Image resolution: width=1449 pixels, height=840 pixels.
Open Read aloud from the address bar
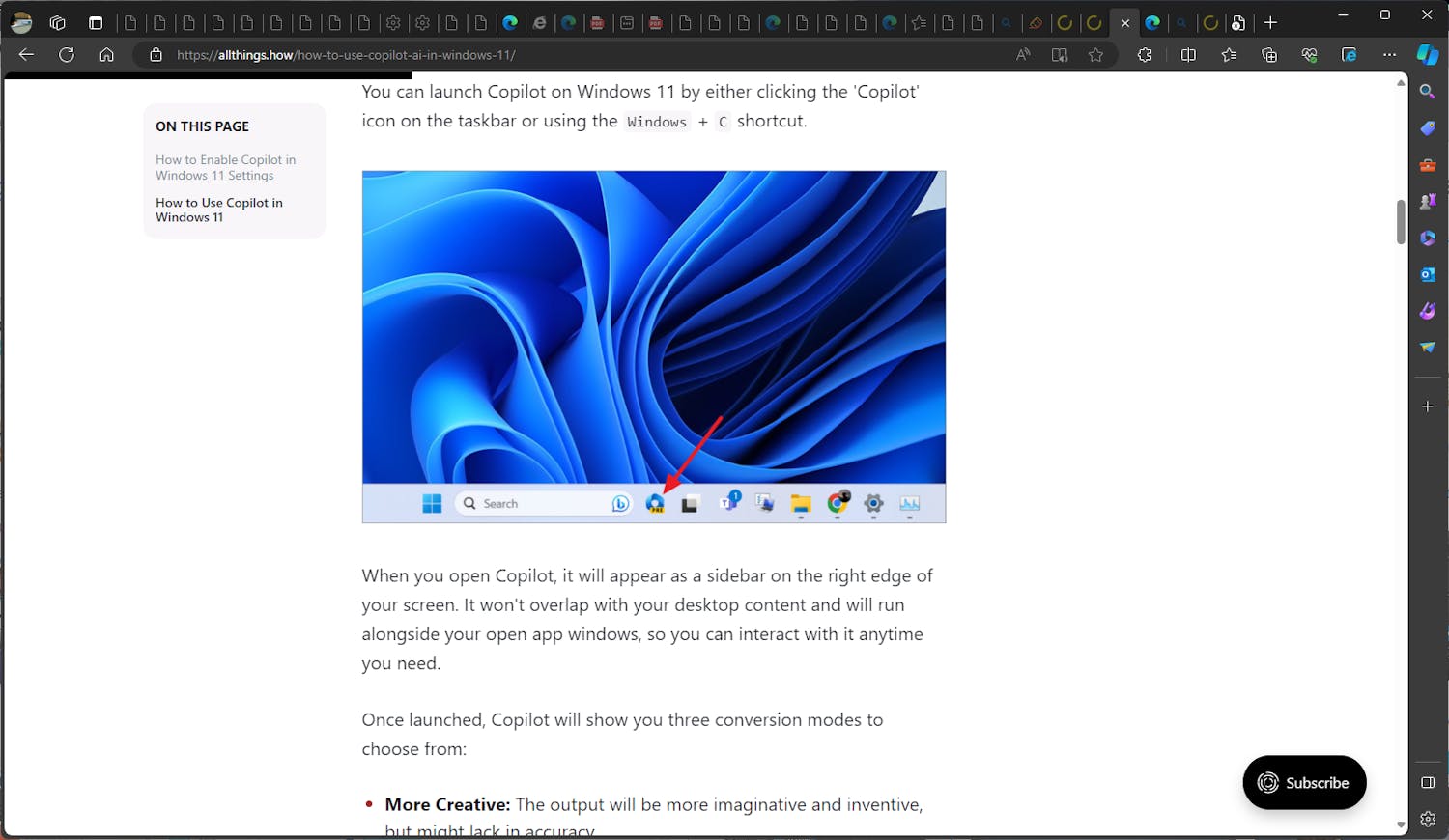[1022, 55]
